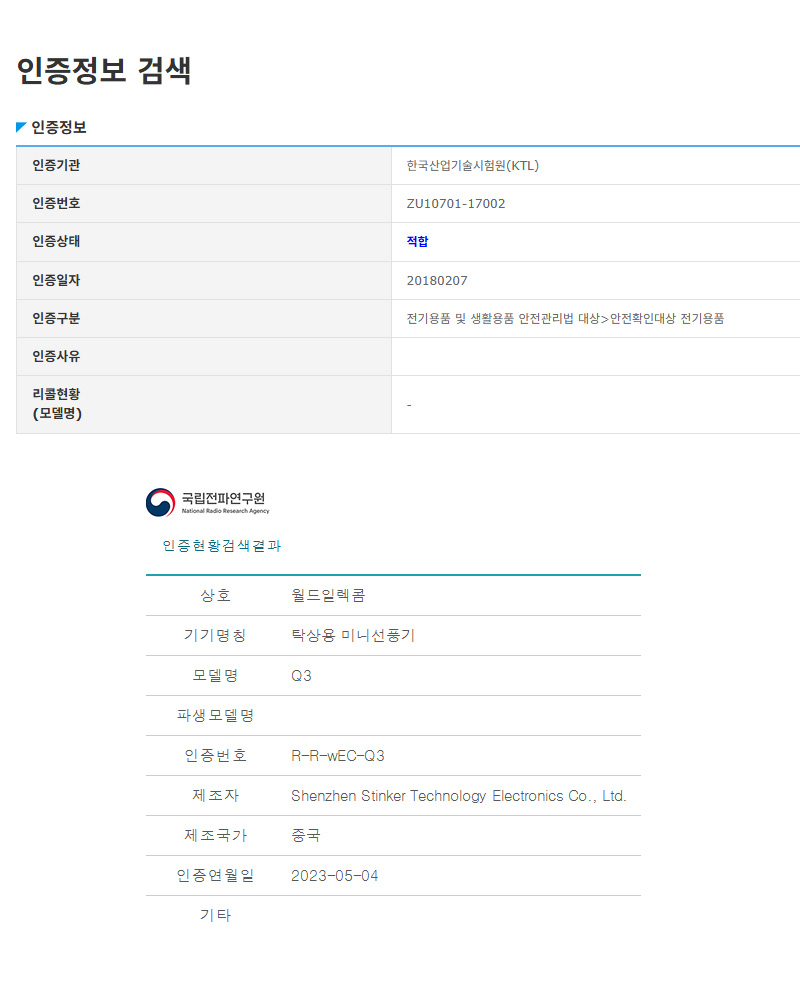Viewport: 800px width, 1000px height.
Task: Click the 인증사유 label cell
Action: tap(204, 357)
